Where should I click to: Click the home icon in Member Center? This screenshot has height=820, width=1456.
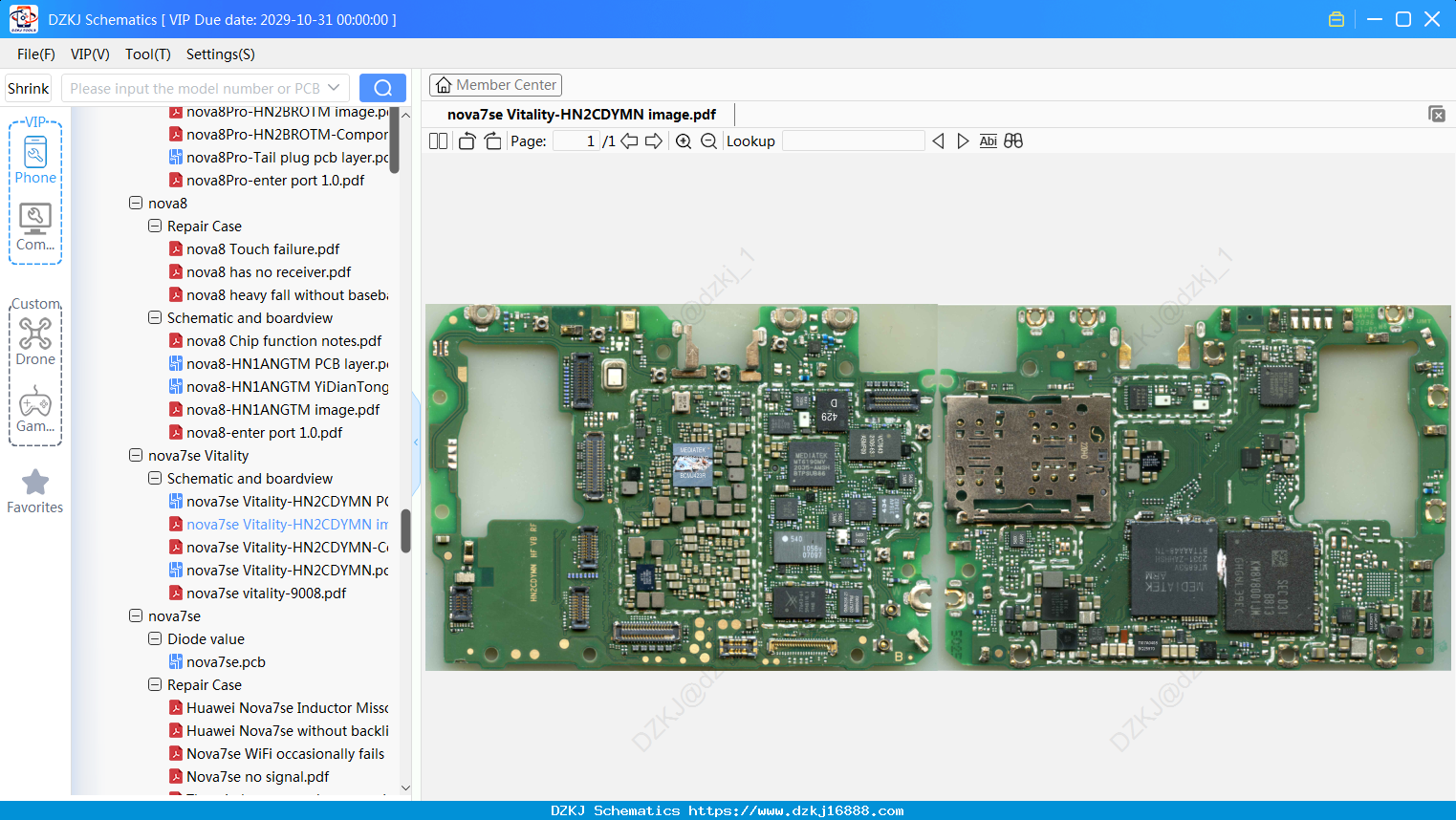pyautogui.click(x=444, y=85)
